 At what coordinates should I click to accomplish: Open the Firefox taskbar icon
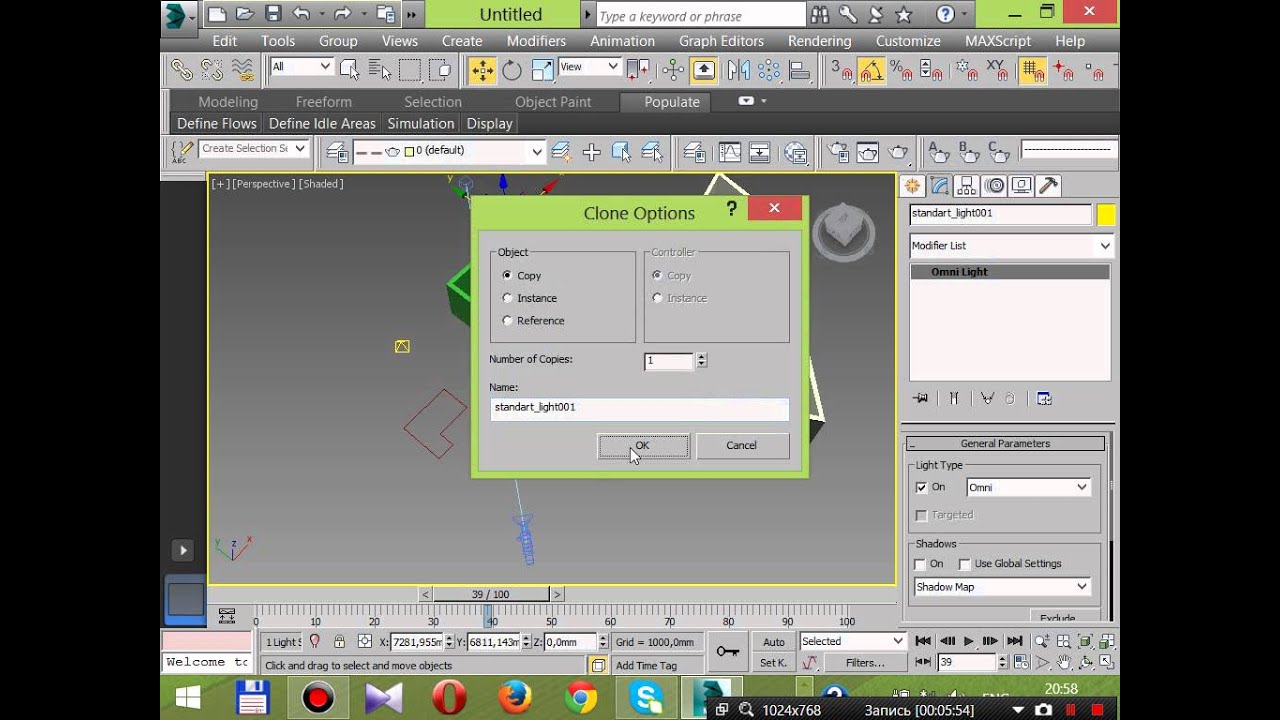click(x=515, y=697)
